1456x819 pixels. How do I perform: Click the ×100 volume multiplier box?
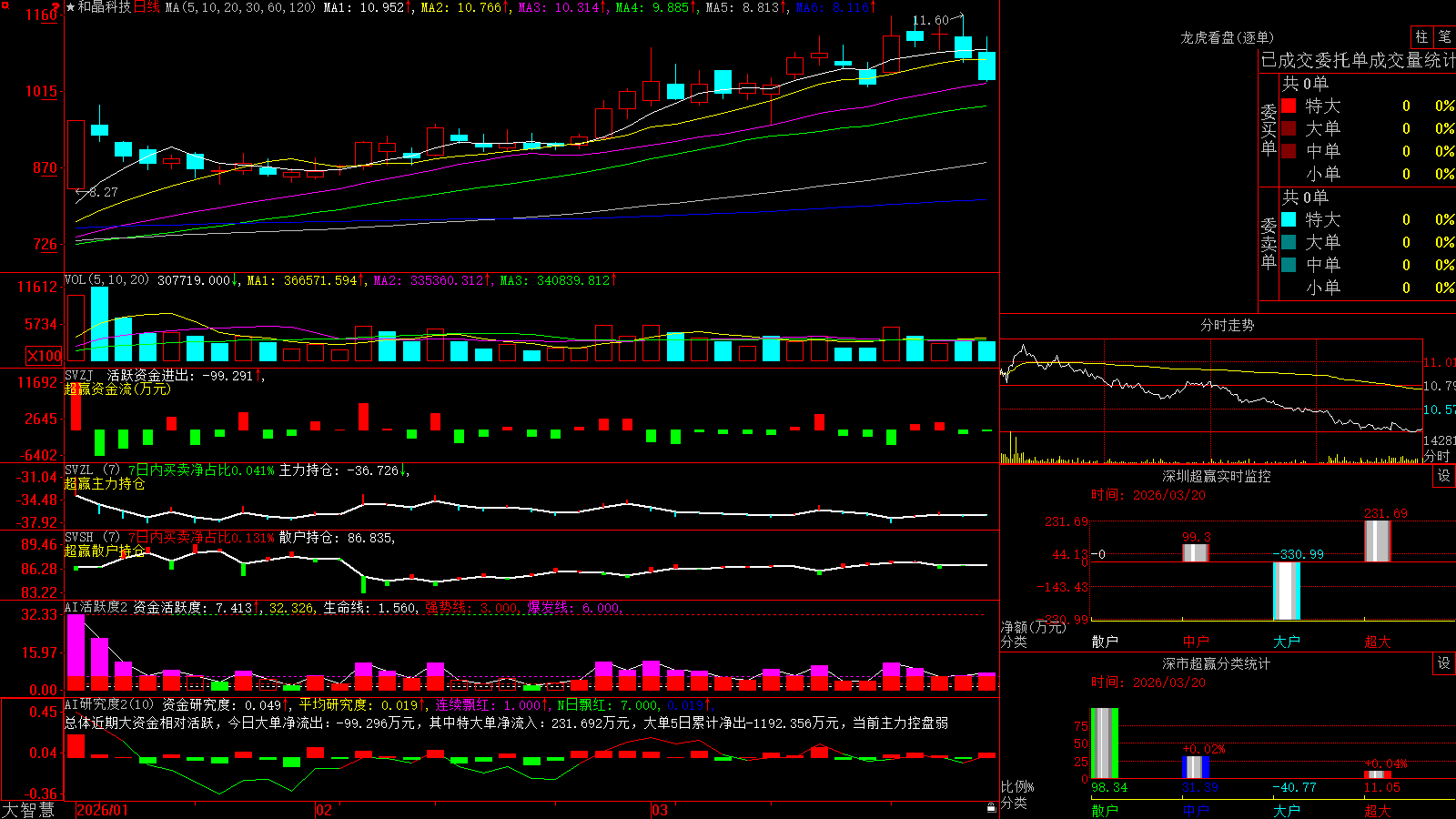45,356
